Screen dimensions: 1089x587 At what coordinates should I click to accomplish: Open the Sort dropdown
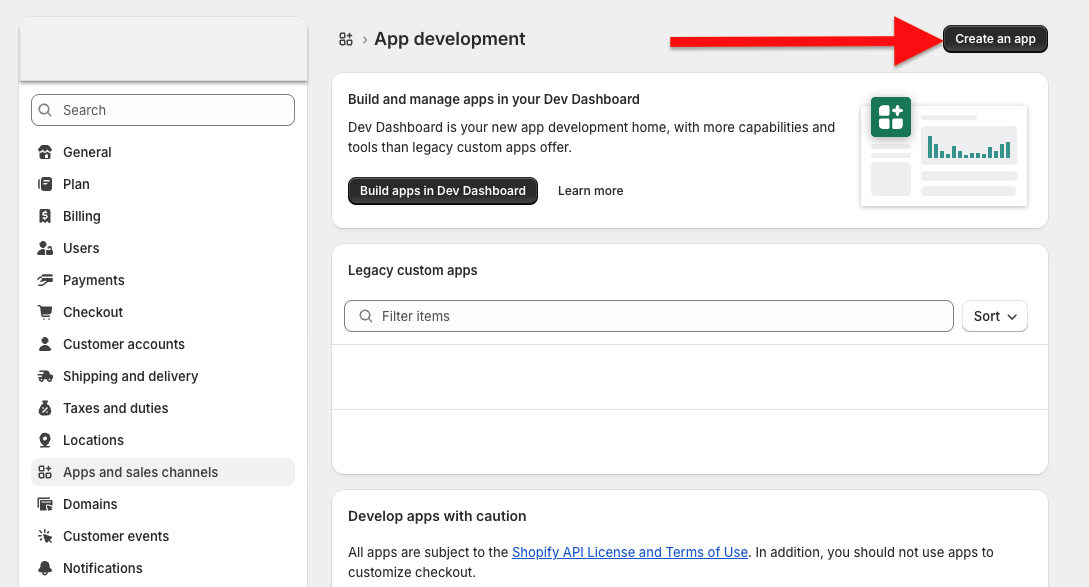click(994, 316)
